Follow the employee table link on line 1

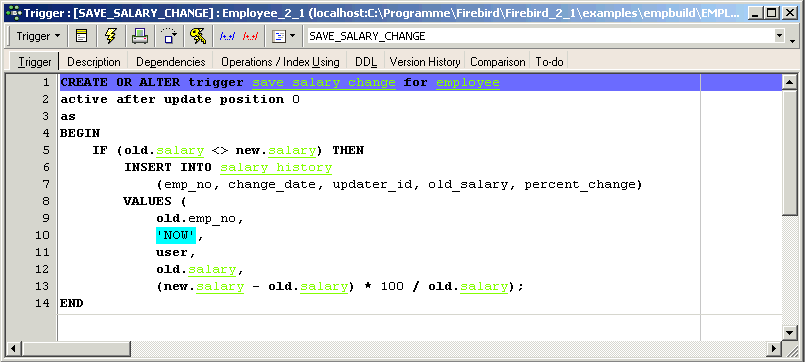click(x=468, y=83)
